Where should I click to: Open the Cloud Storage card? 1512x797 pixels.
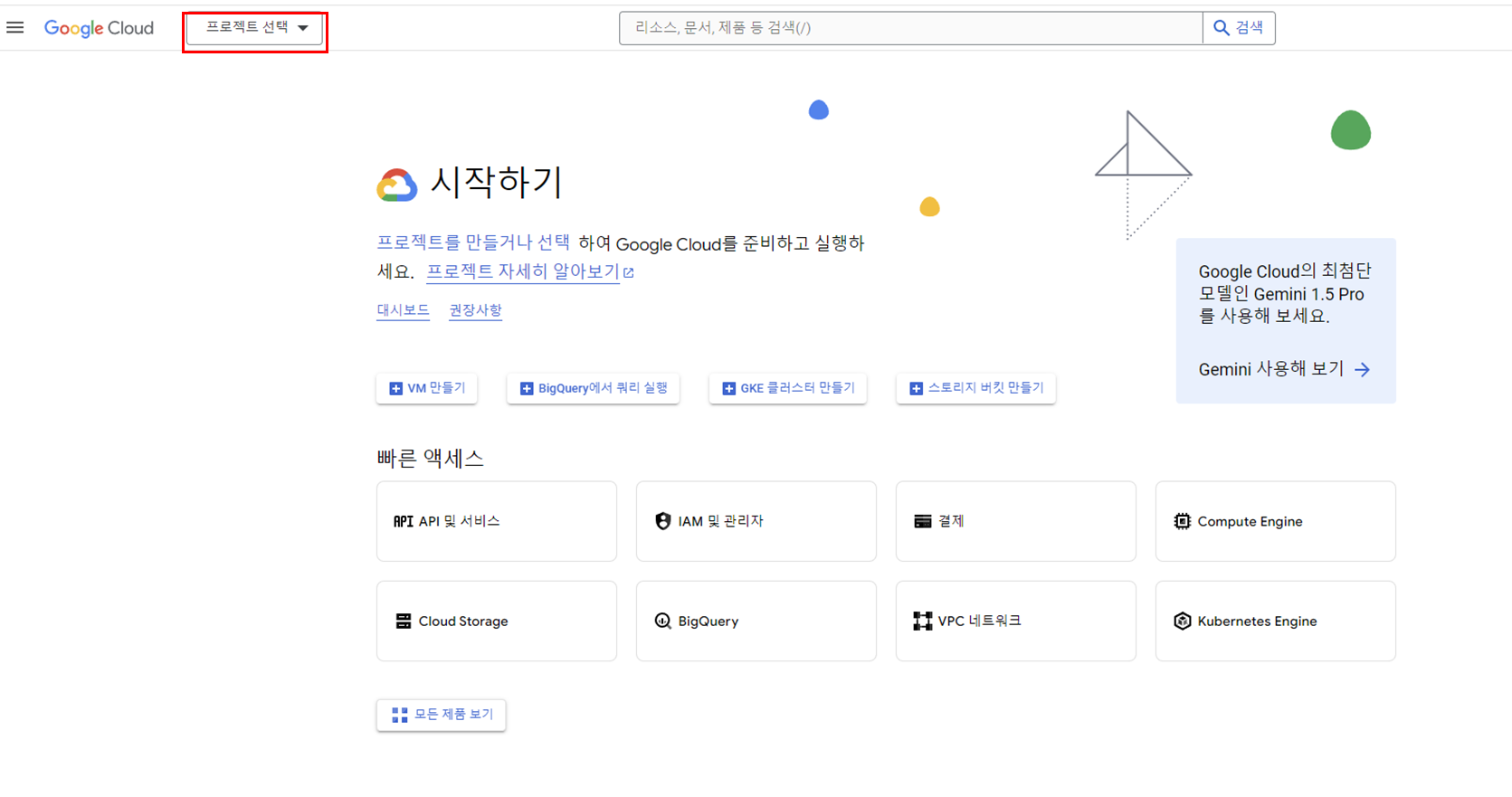(x=497, y=621)
